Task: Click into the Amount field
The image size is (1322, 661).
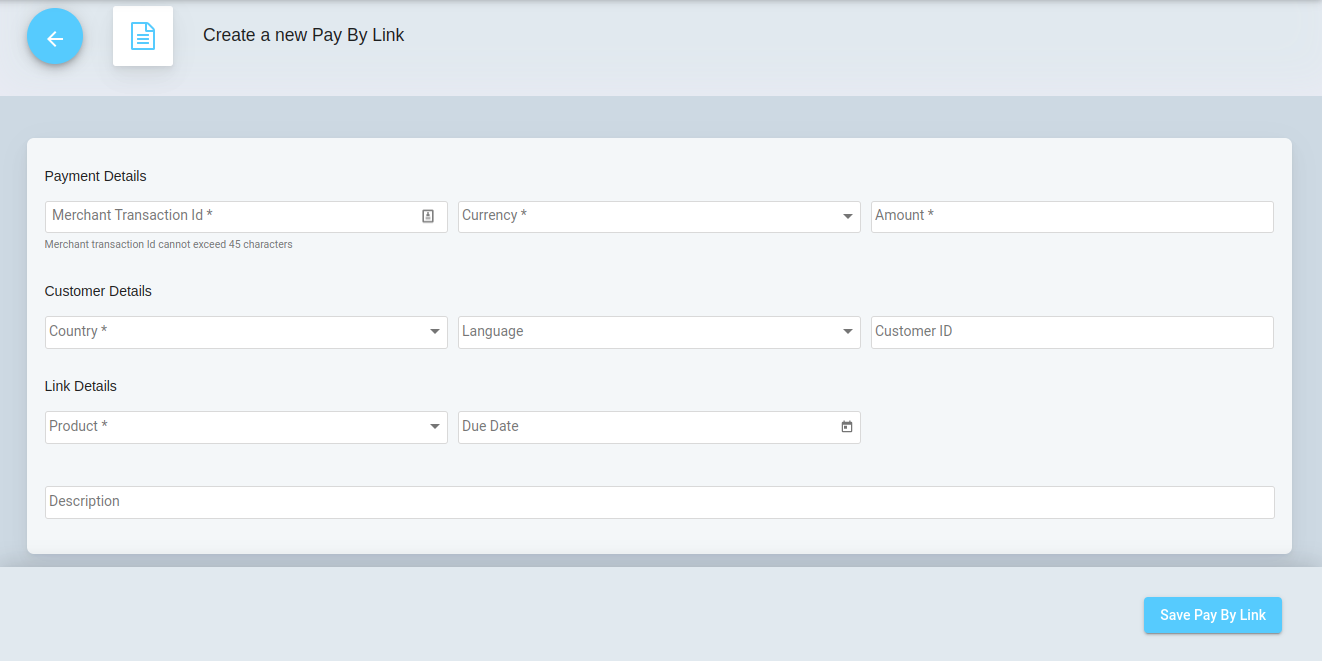Action: (x=1071, y=216)
